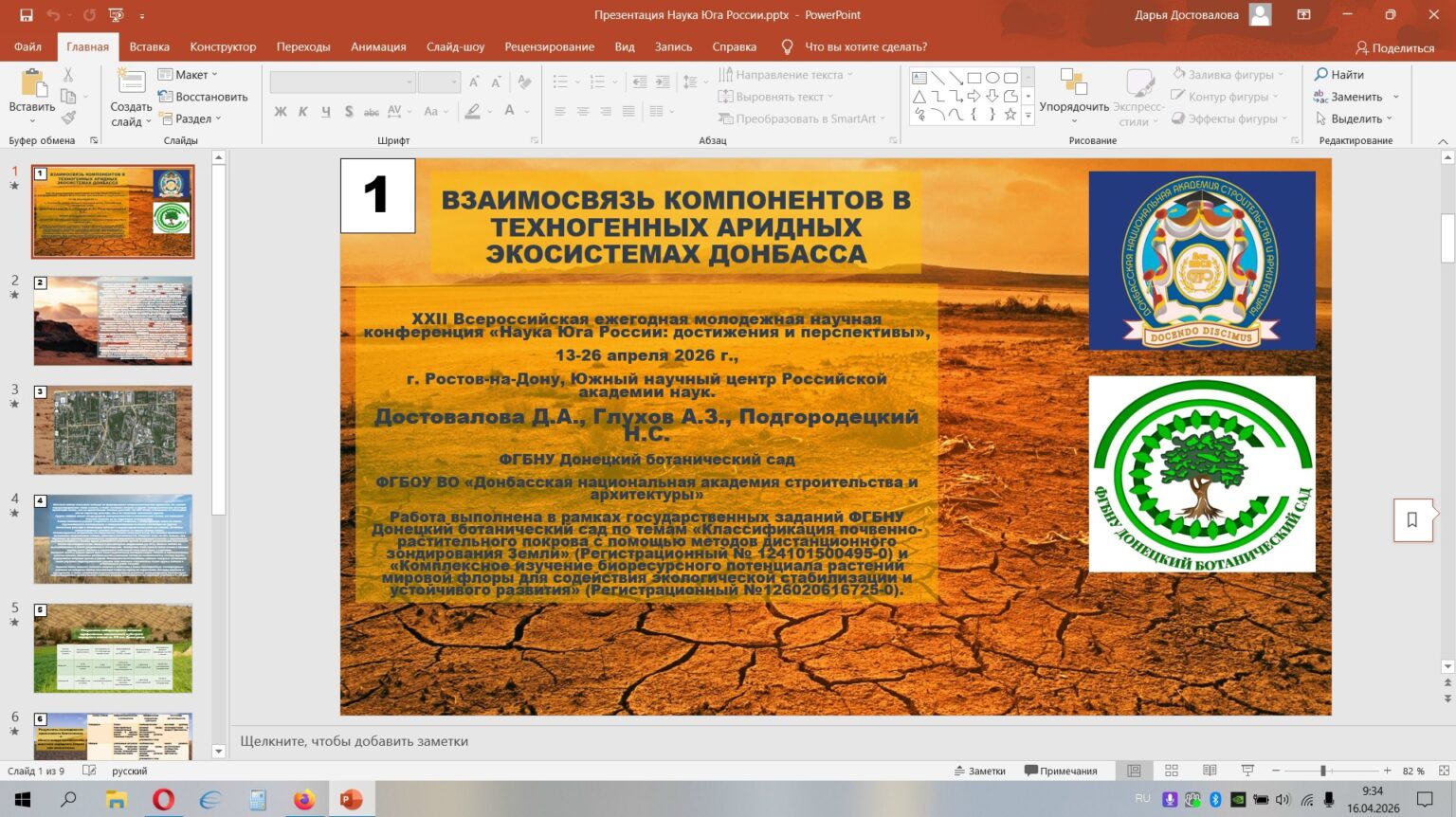Screen dimensions: 1456x817
Task: Open the Макет layout dropdown
Action: (x=189, y=75)
